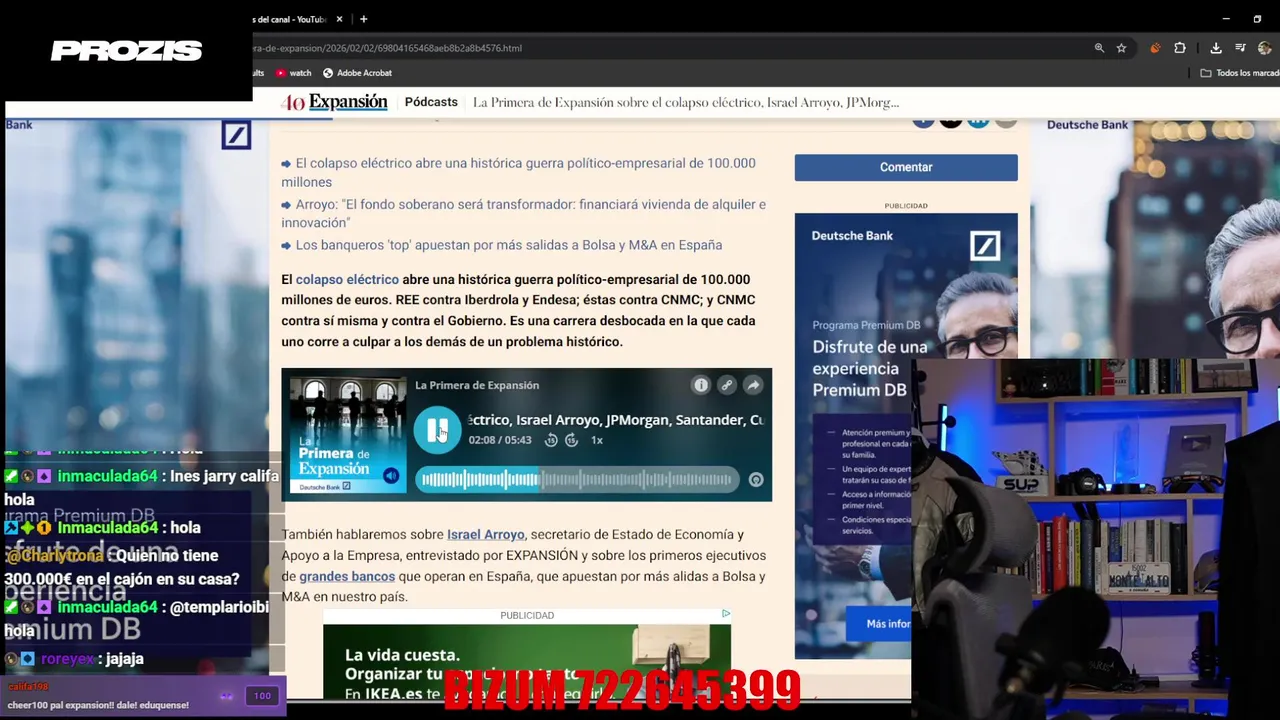This screenshot has width=1280, height=720.
Task: Open the Adobe Acrobat bookmark
Action: click(357, 73)
